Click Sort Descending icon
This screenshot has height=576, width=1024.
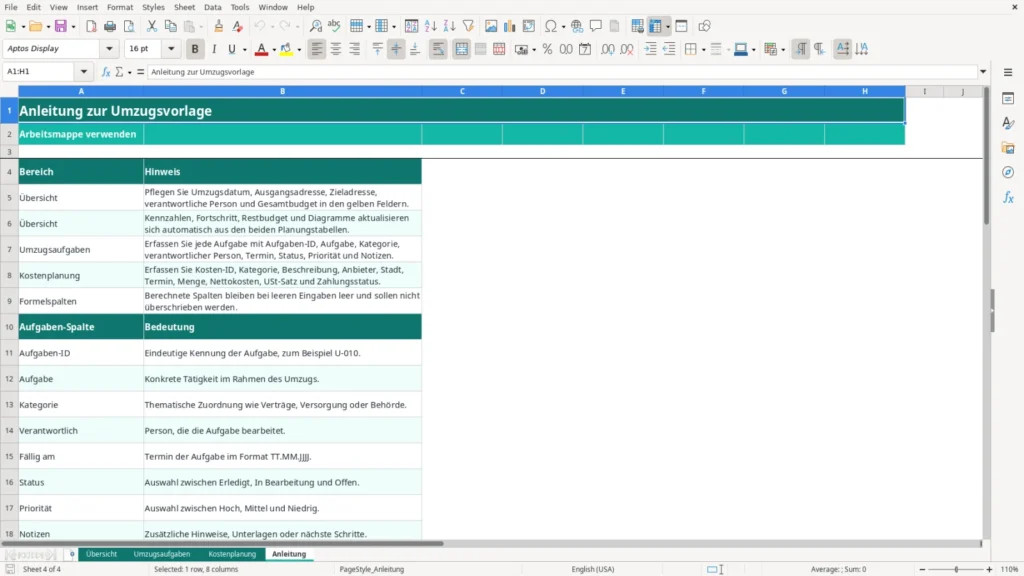coord(449,26)
